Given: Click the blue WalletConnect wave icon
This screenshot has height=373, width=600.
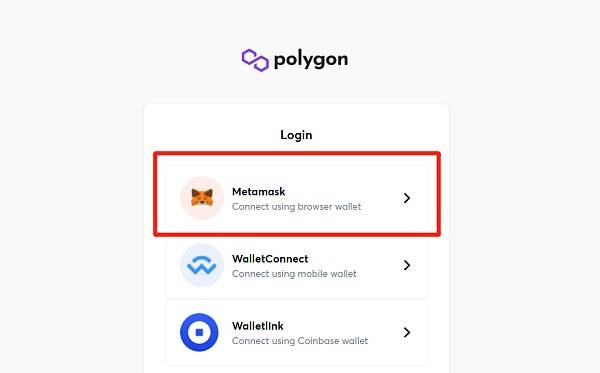Looking at the screenshot, I should pos(202,265).
